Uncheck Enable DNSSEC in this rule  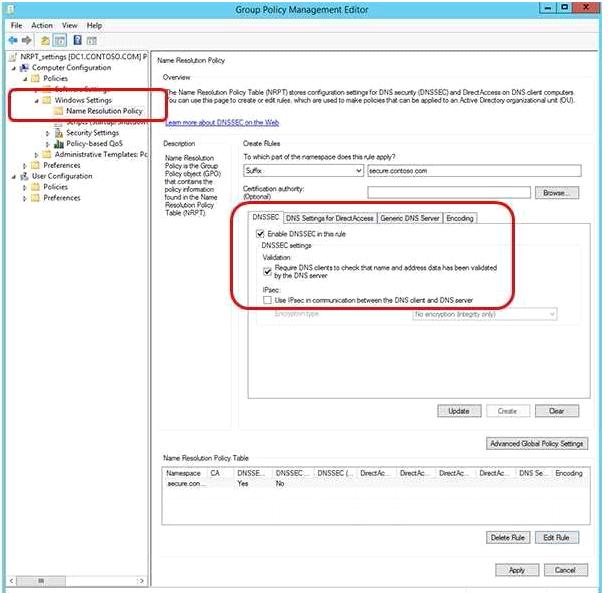click(260, 234)
